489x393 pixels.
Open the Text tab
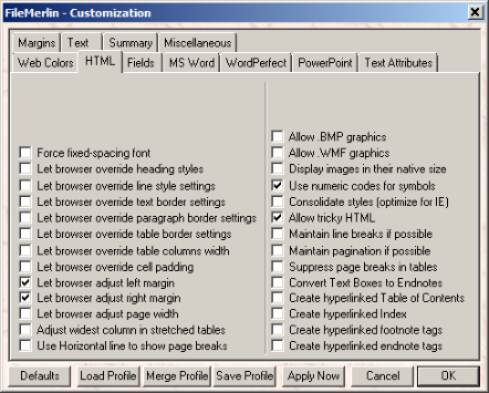[82, 43]
